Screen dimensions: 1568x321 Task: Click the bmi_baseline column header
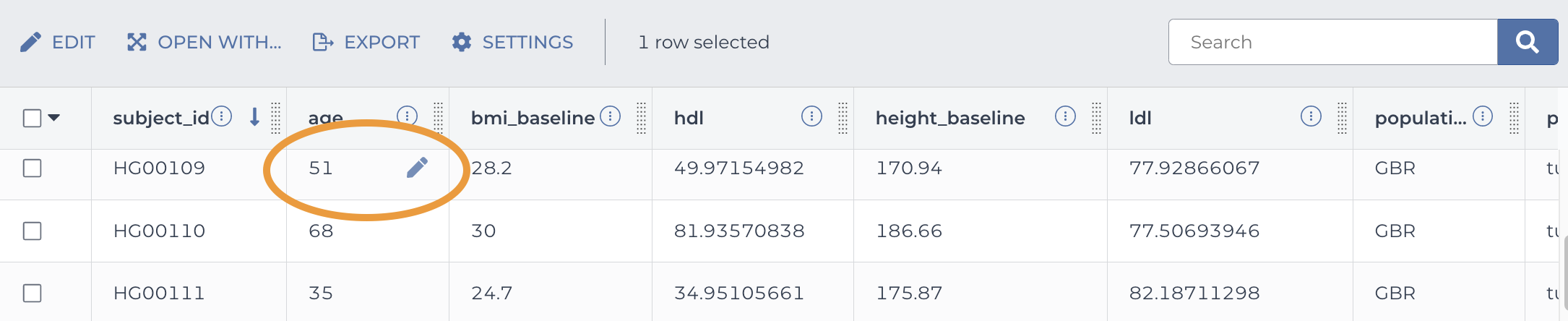click(533, 119)
